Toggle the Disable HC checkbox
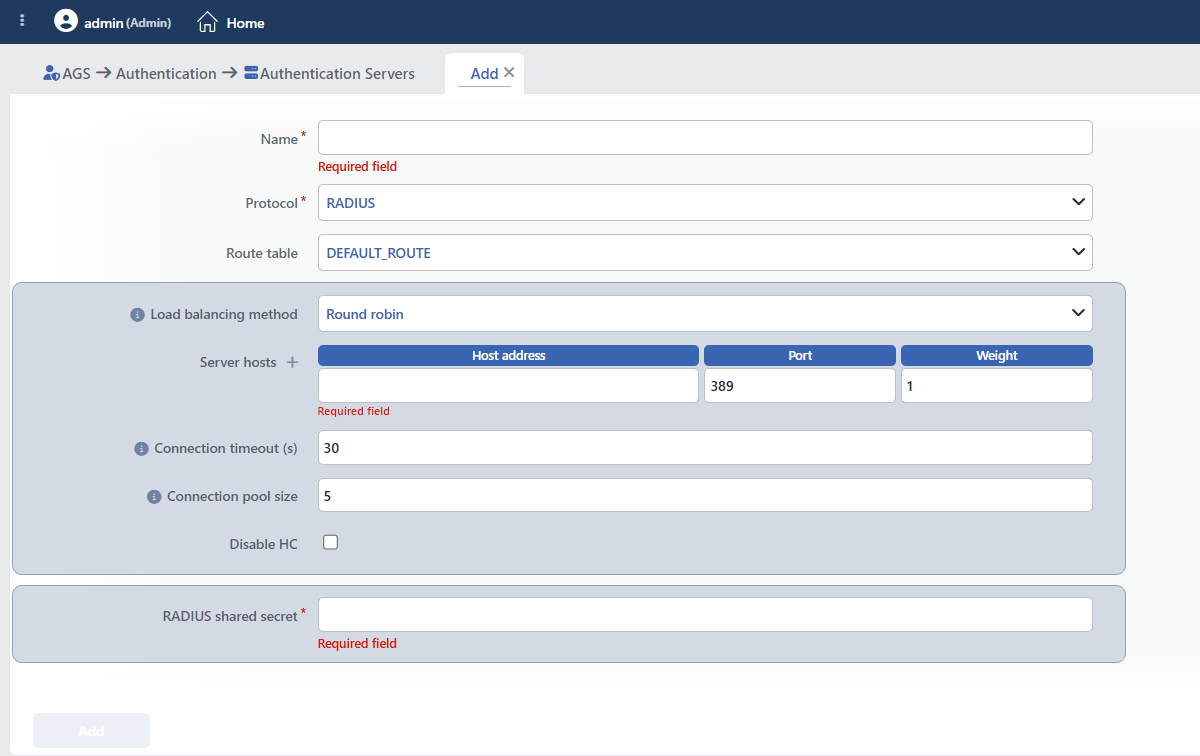Screen dimensions: 1200x756 tap(330, 542)
